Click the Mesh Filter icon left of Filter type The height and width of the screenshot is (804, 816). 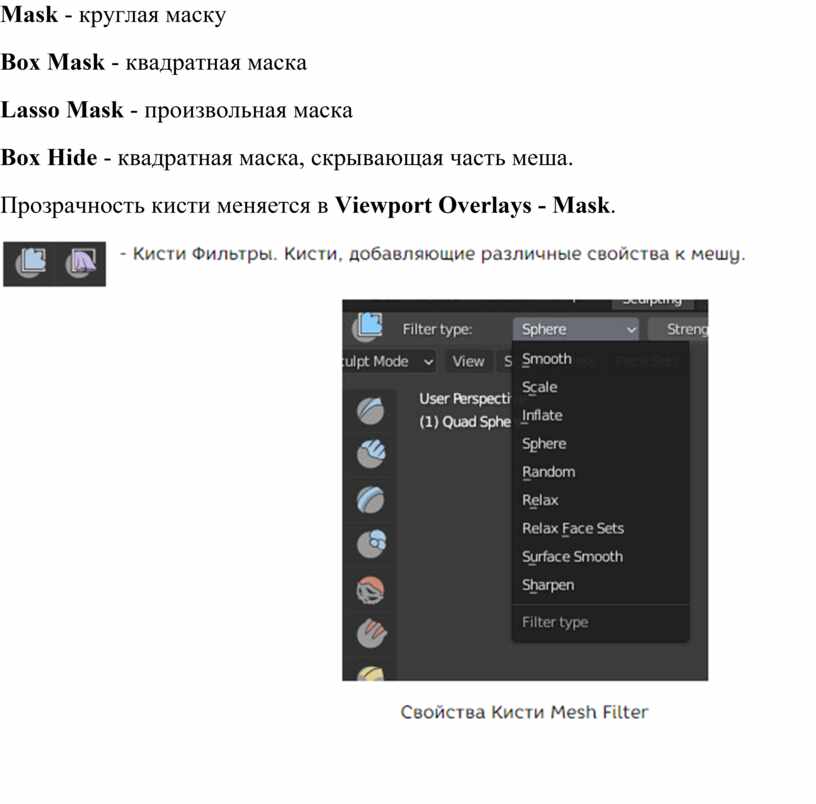[x=369, y=328]
